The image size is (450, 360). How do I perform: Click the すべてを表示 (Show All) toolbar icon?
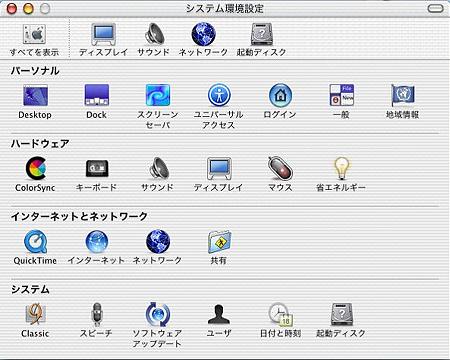coord(34,34)
